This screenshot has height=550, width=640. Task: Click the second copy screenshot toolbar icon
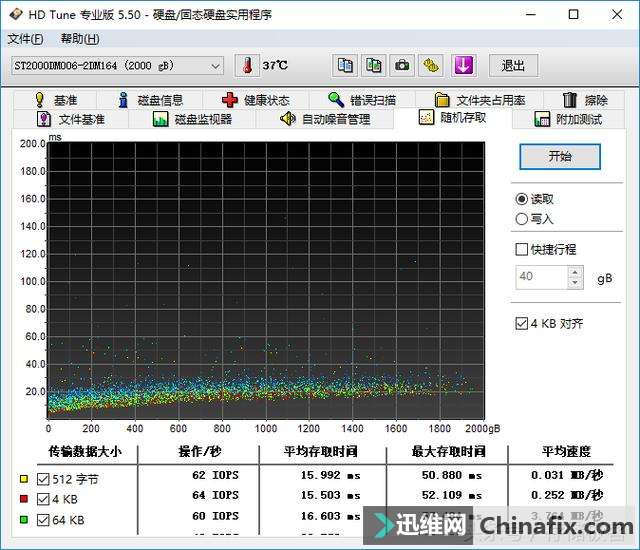[373, 65]
